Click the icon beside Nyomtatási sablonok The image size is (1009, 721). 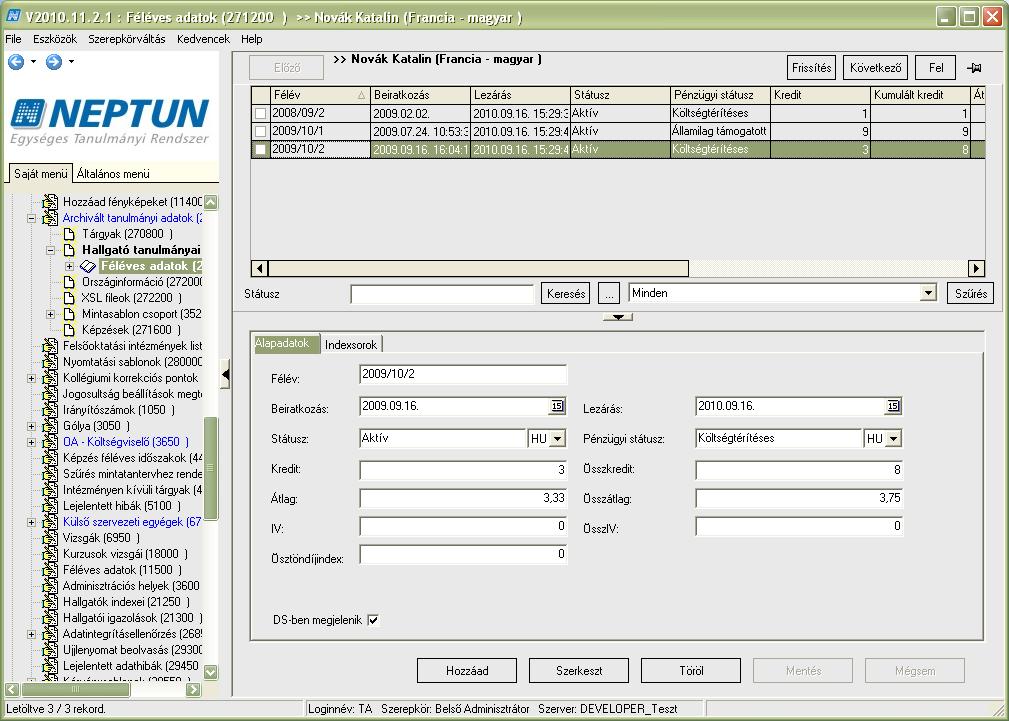click(x=50, y=361)
